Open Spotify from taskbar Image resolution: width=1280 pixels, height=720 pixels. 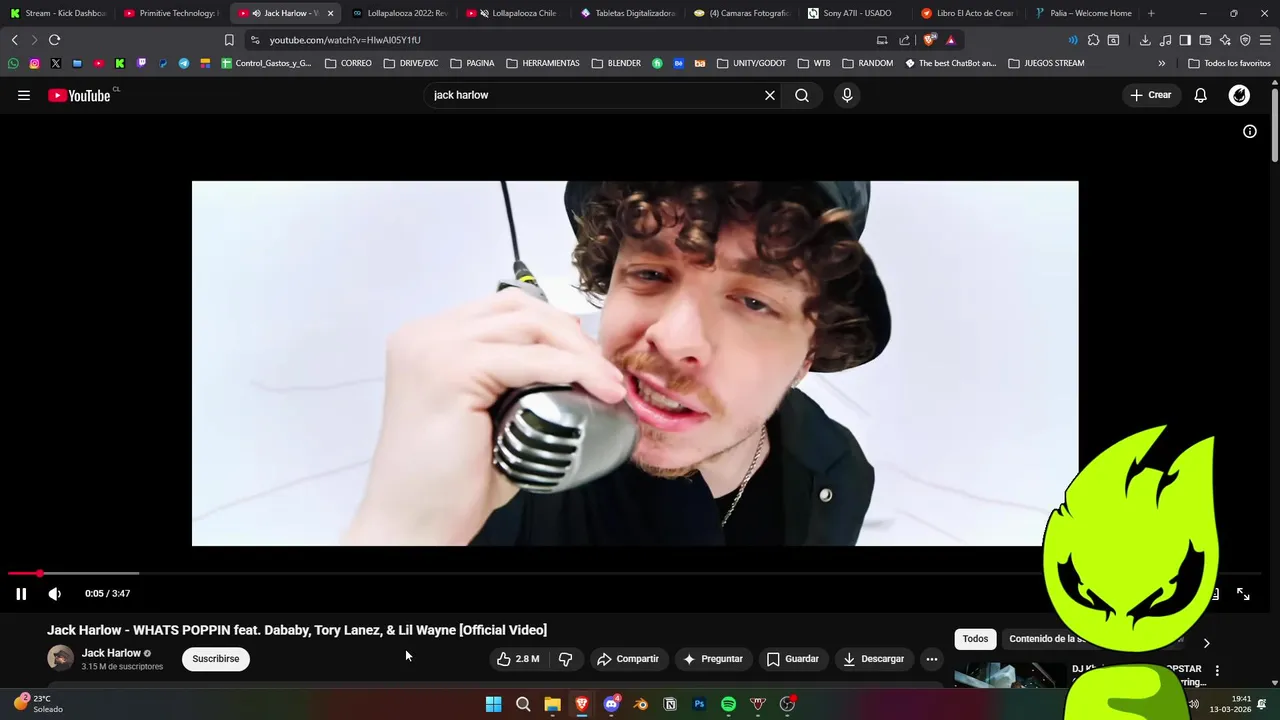click(728, 704)
